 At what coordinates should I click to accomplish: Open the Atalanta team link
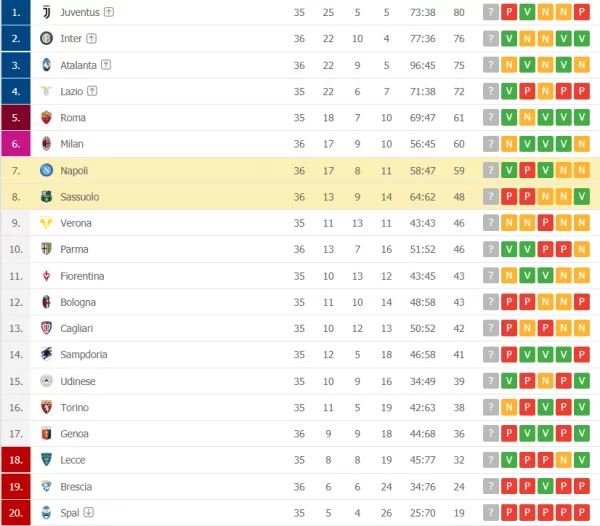point(78,65)
